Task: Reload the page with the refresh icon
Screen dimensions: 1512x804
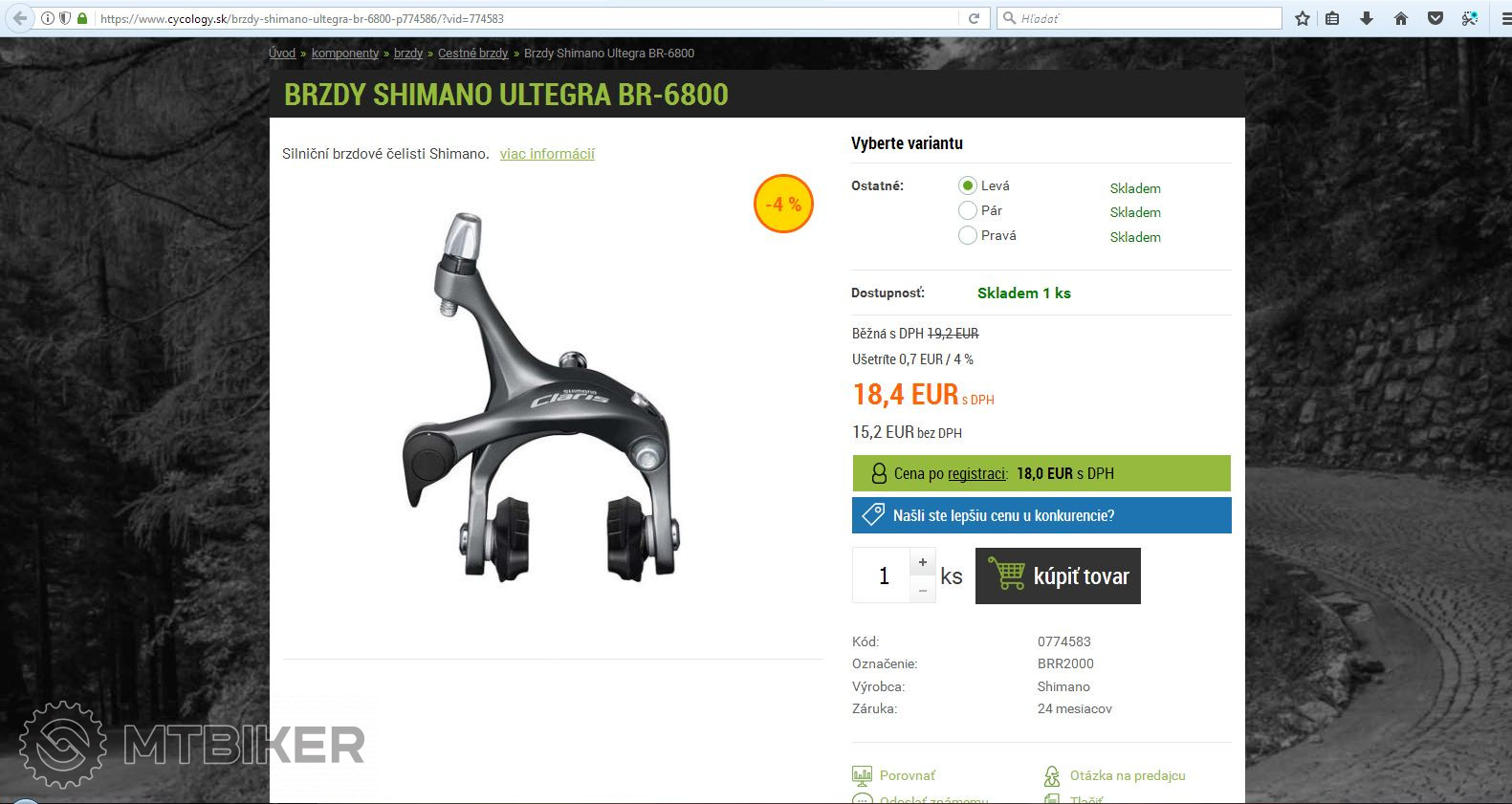Action: (974, 18)
